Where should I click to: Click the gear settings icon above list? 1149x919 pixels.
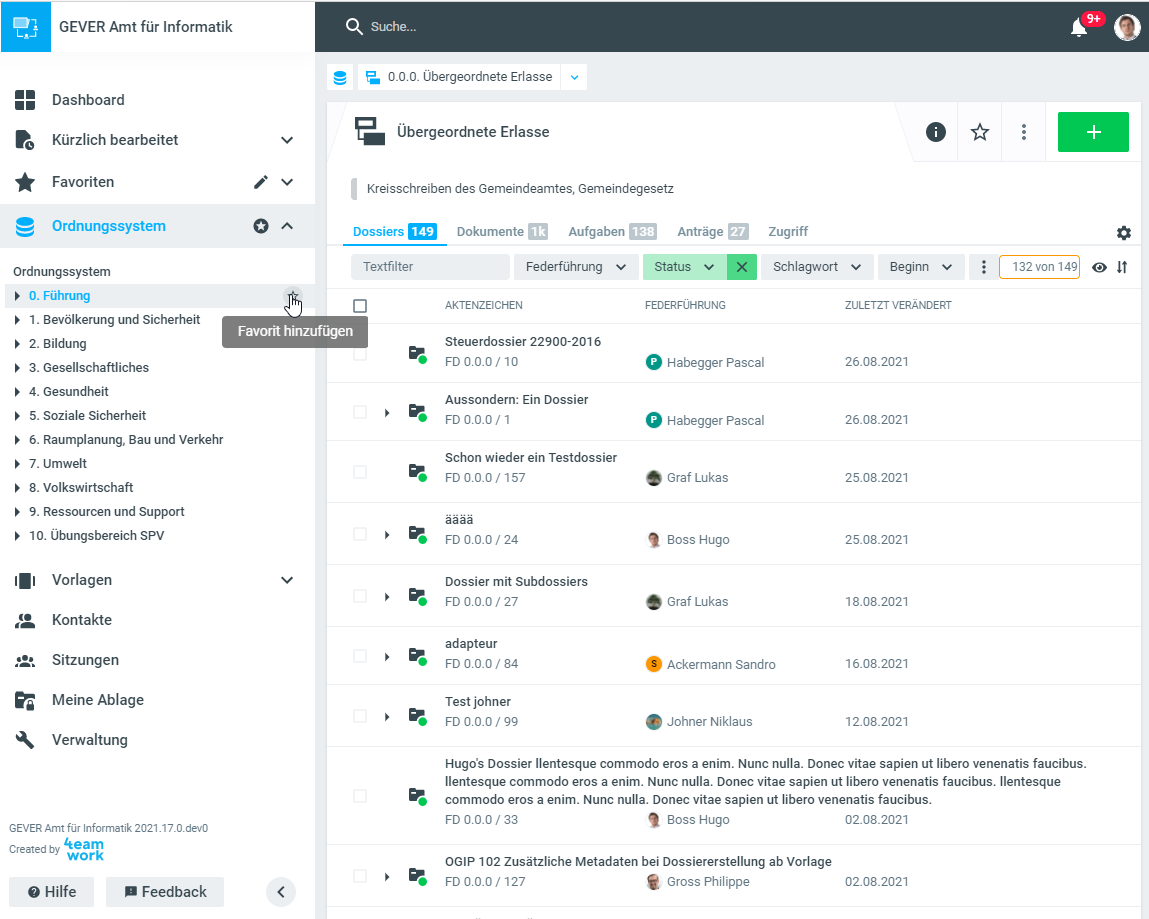pos(1124,233)
